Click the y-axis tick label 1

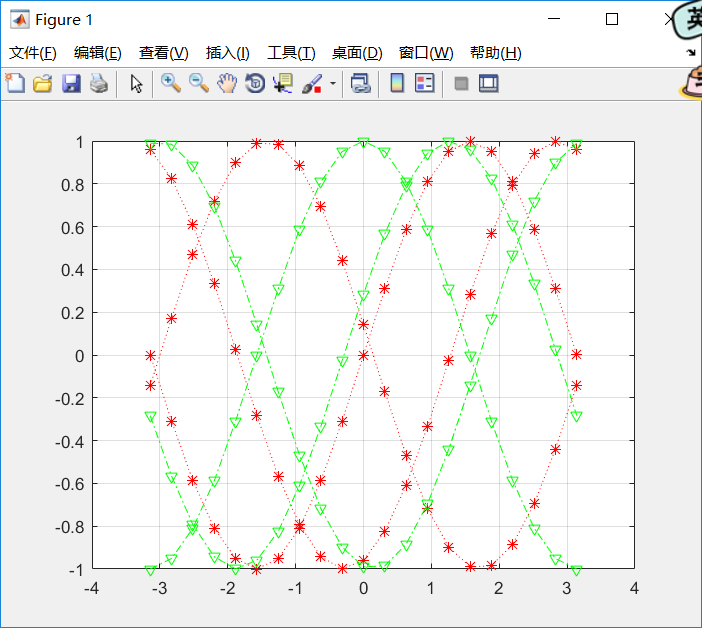[x=79, y=142]
